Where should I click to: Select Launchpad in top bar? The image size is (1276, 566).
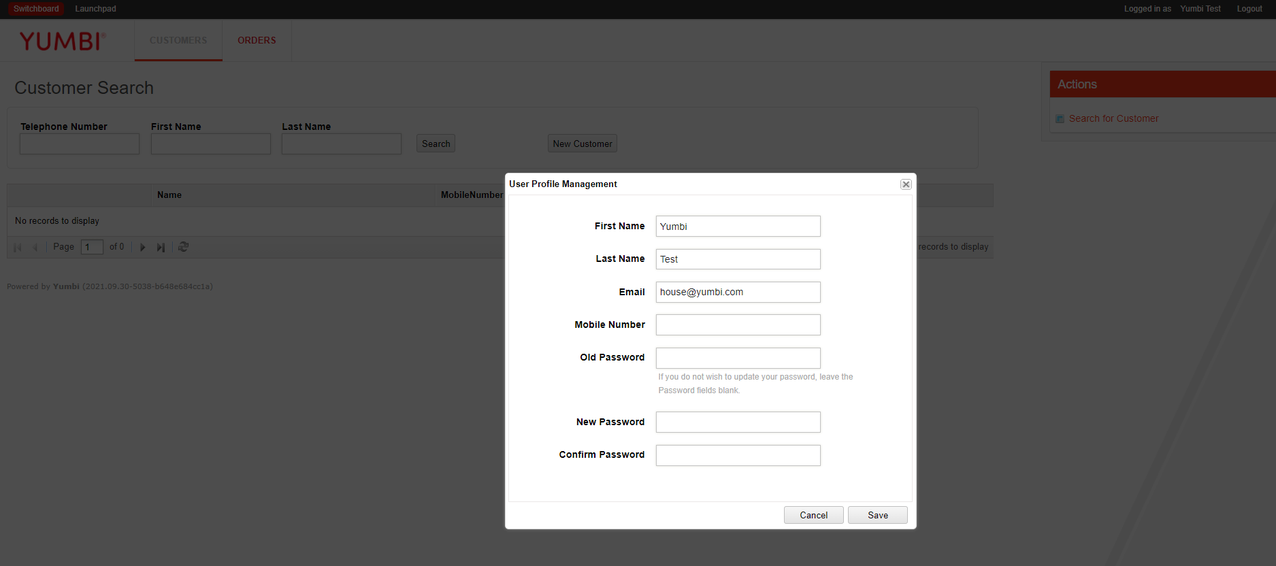95,9
